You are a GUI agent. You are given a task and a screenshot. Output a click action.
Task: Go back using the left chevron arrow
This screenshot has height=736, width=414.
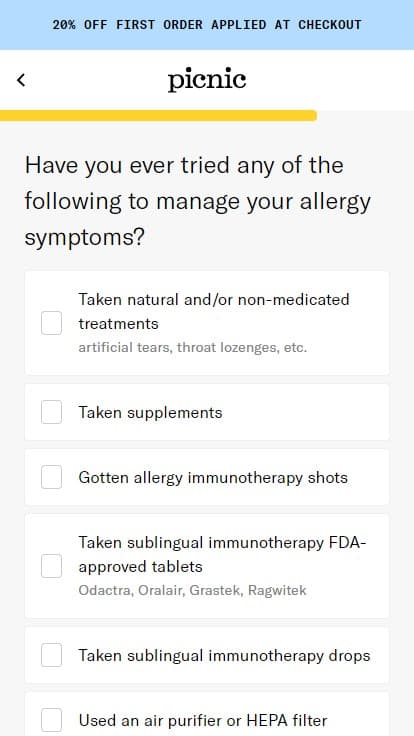tap(21, 80)
